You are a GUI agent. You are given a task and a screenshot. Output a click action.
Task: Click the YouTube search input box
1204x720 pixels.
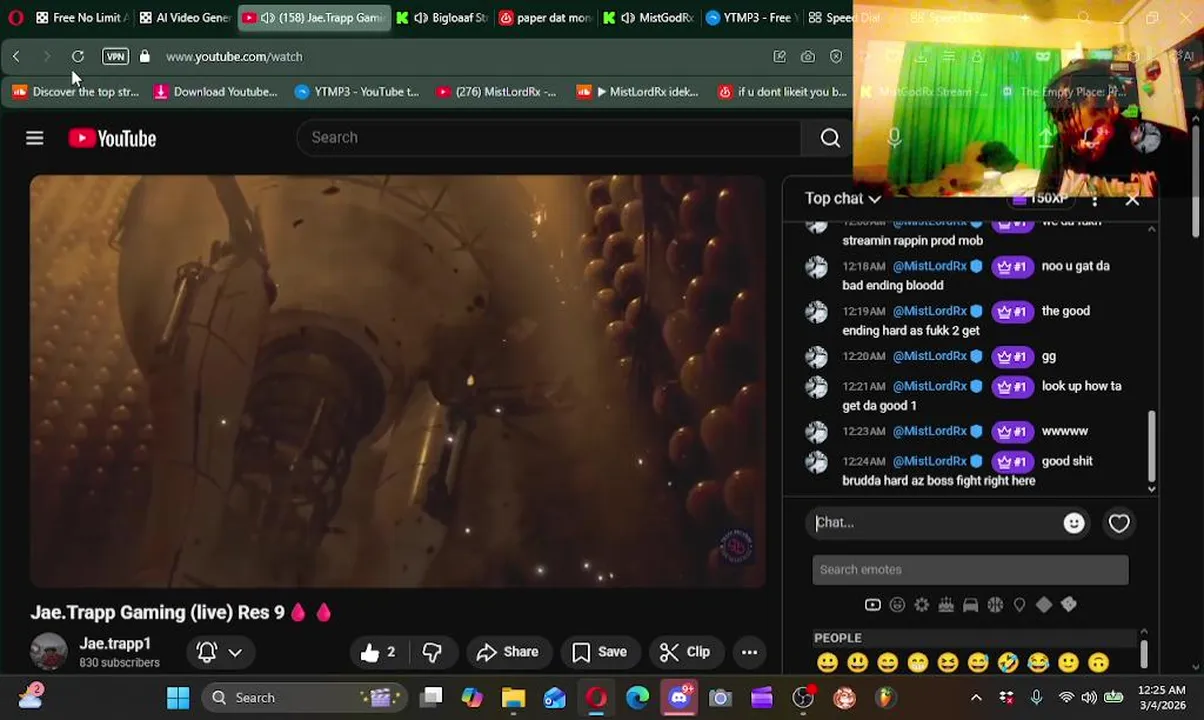pos(548,138)
